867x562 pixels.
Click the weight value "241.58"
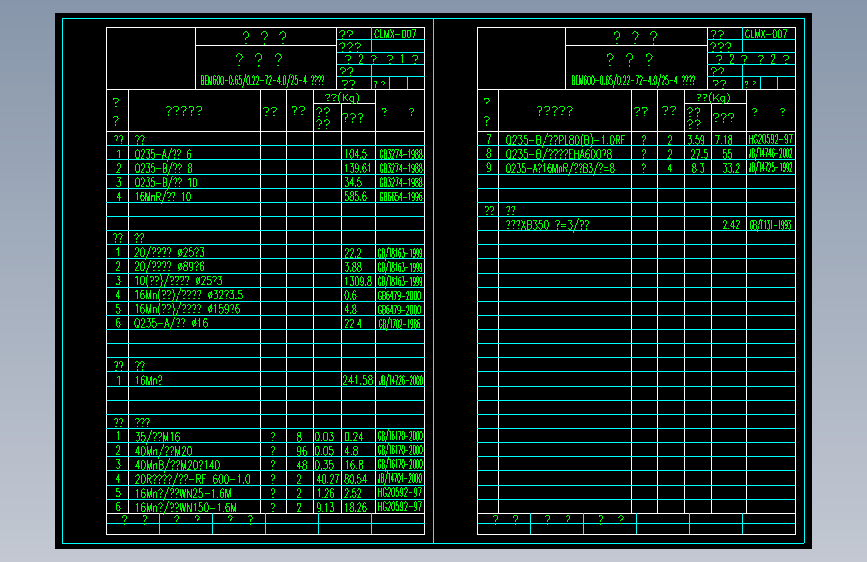coord(358,380)
